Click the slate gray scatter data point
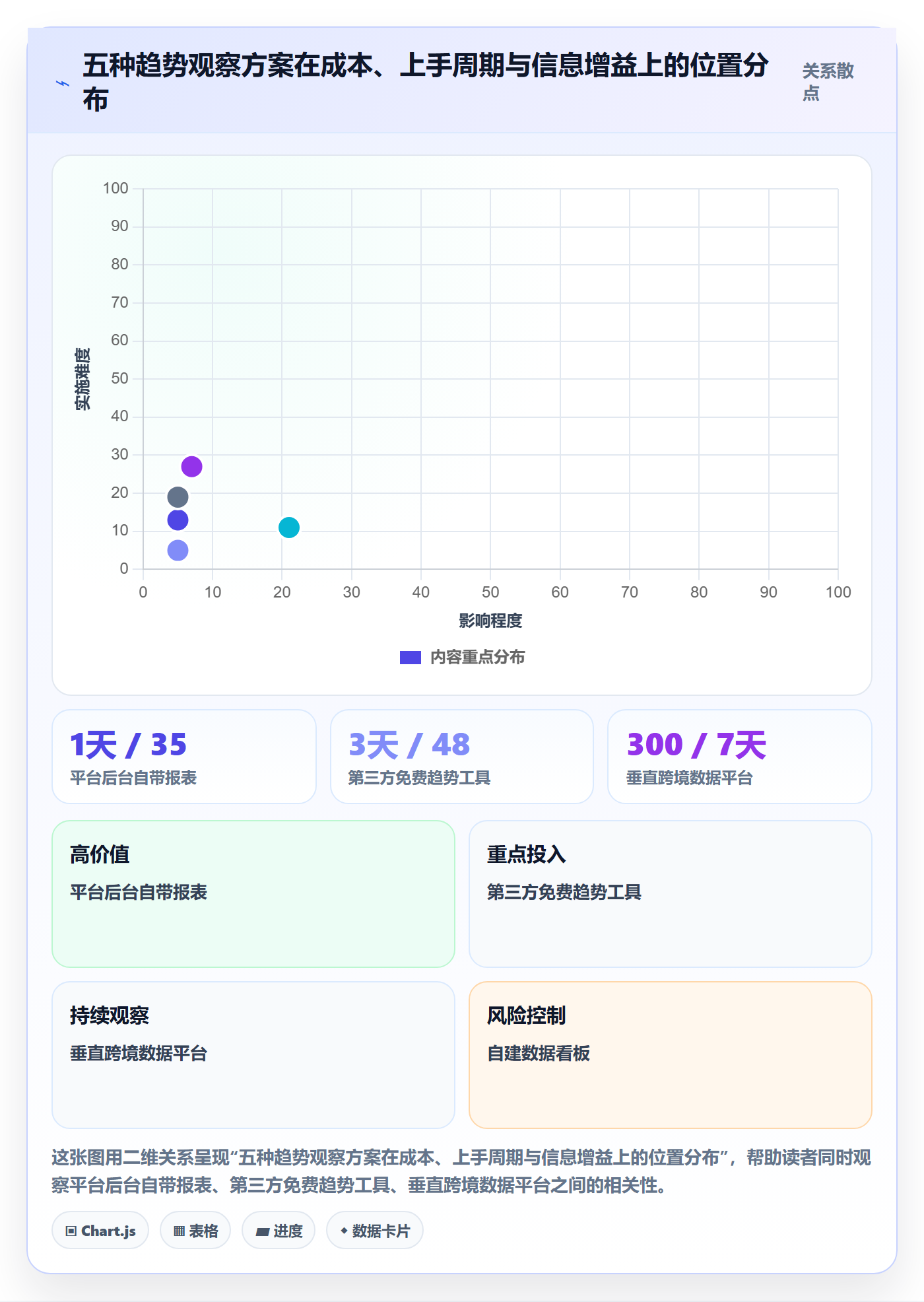This screenshot has width=924, height=1302. coord(178,497)
